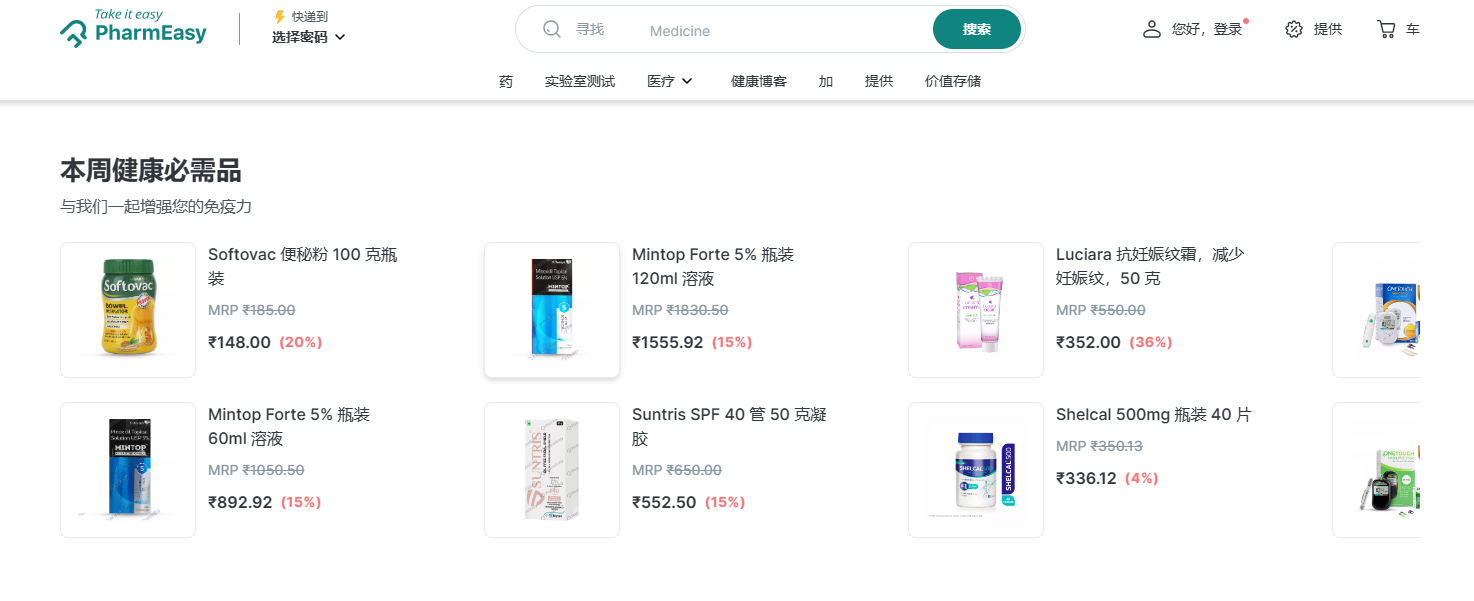Click the PharmEasy logo
1474x601 pixels.
(133, 29)
